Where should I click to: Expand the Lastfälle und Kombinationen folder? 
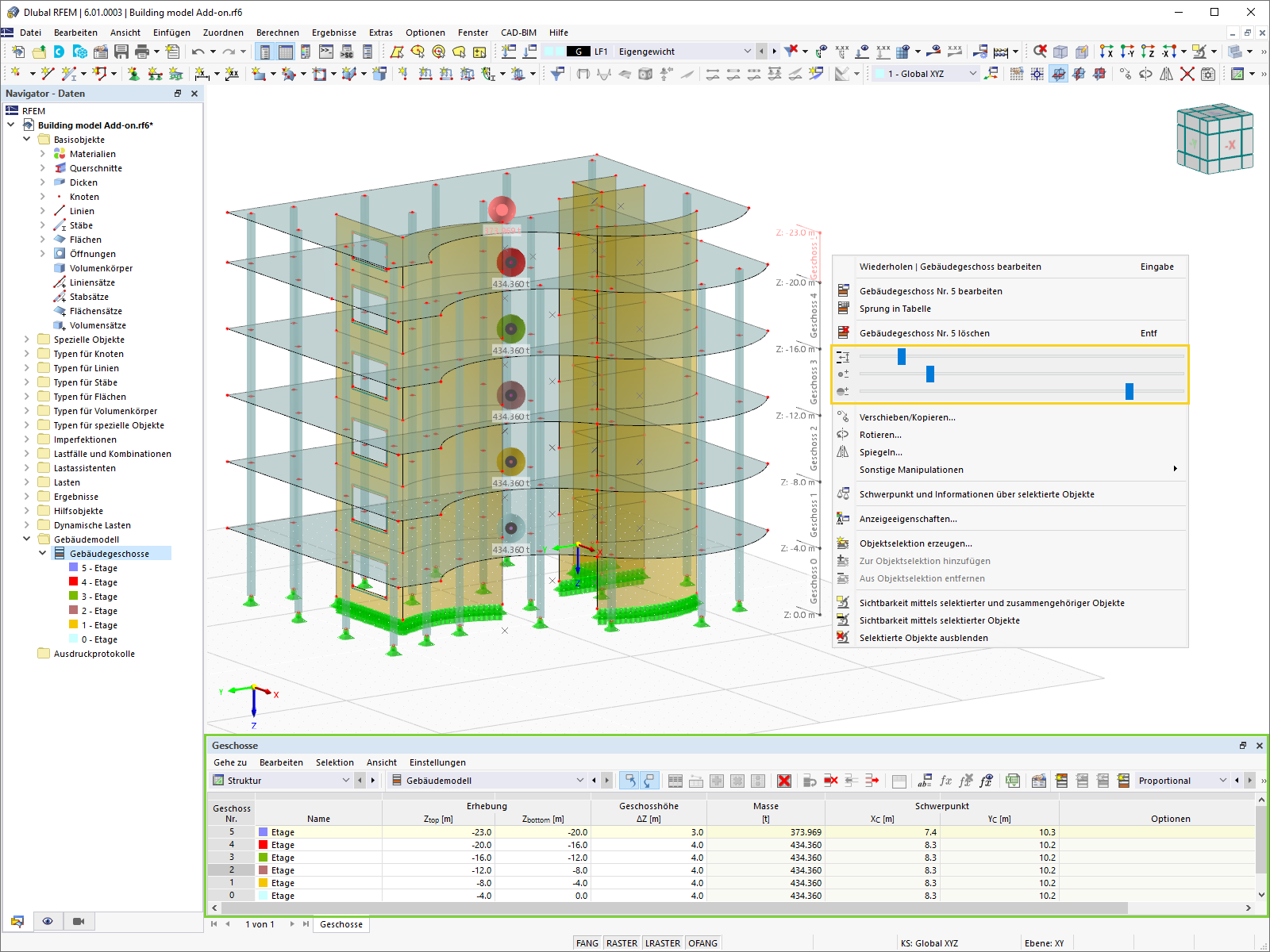point(27,454)
